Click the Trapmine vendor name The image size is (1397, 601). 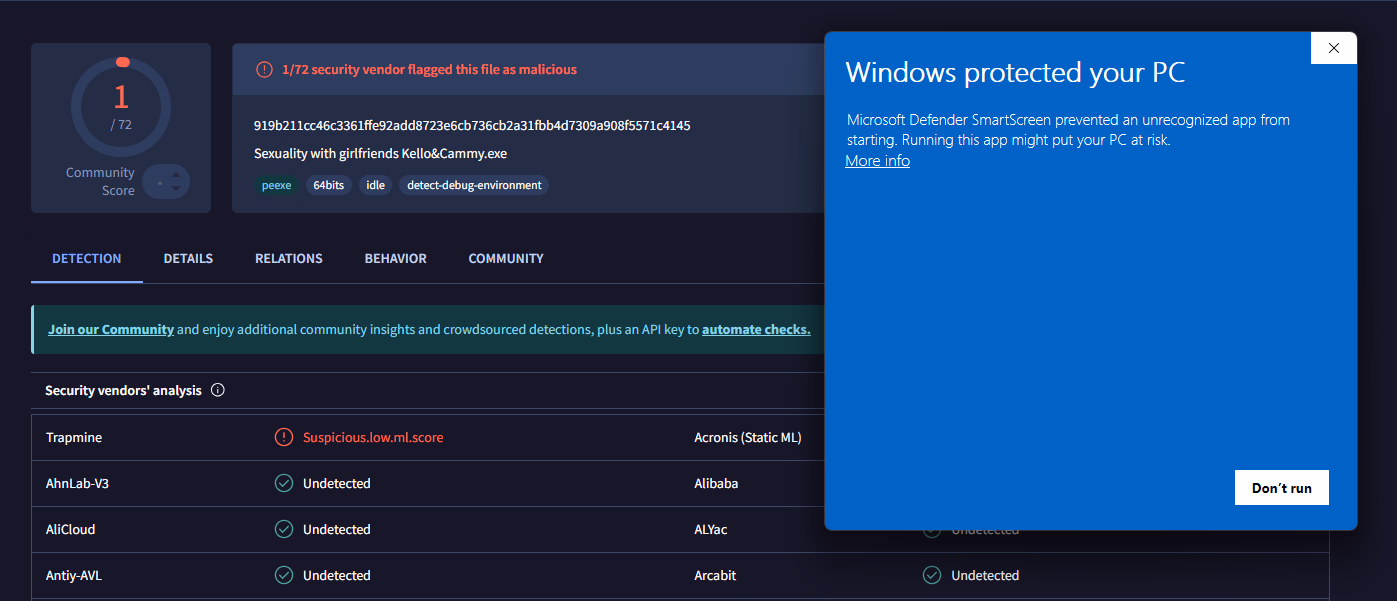(74, 437)
